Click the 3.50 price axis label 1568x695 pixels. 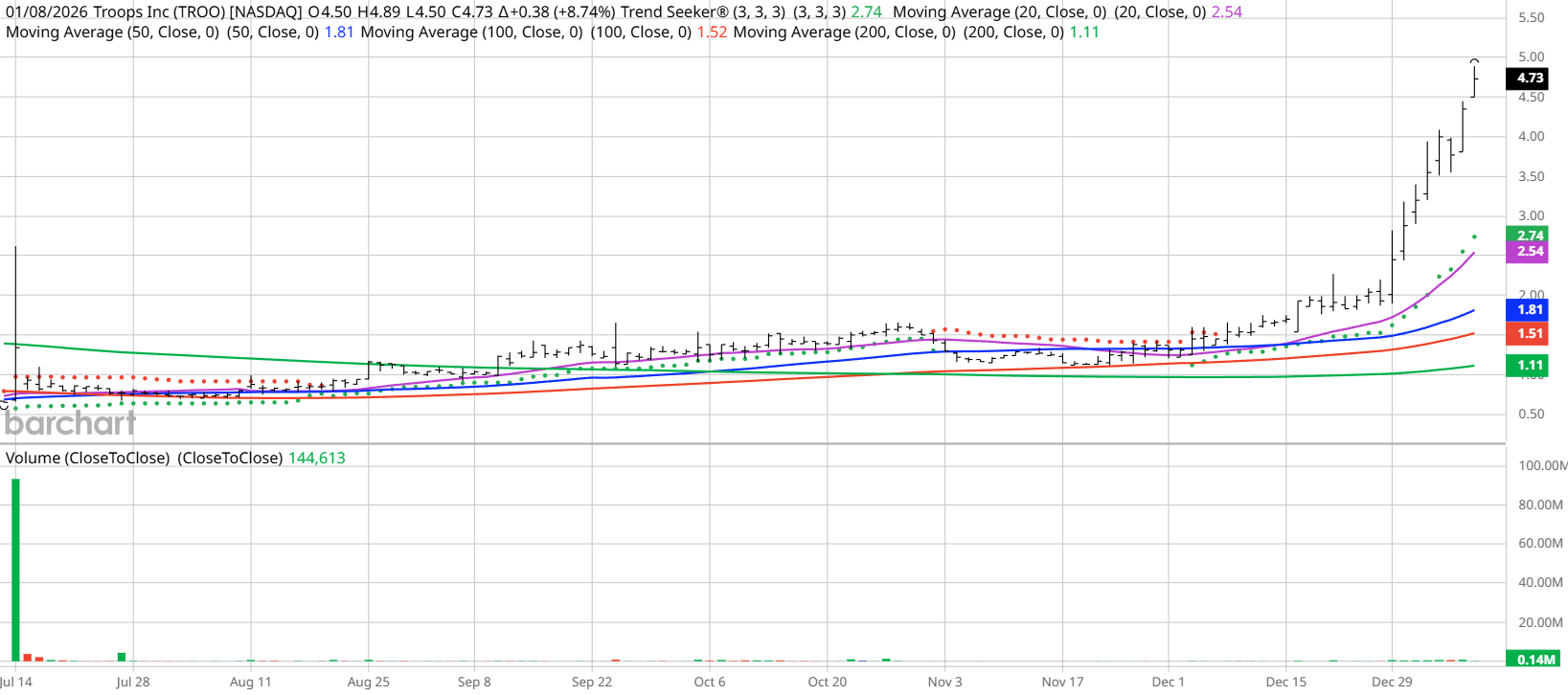pos(1532,177)
